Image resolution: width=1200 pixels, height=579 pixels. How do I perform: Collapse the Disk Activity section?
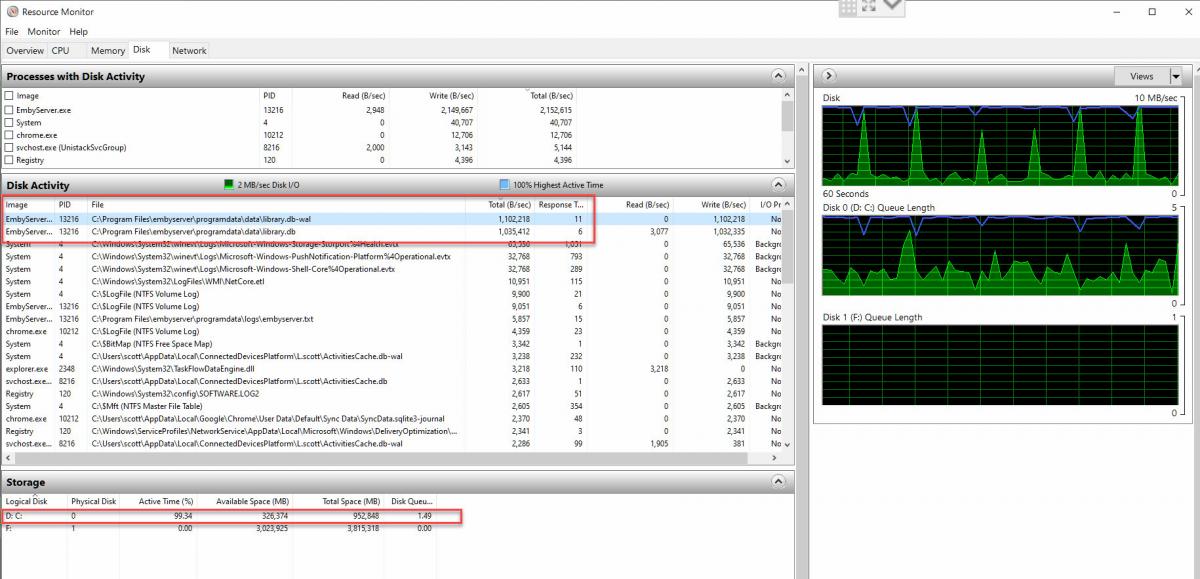coord(778,185)
